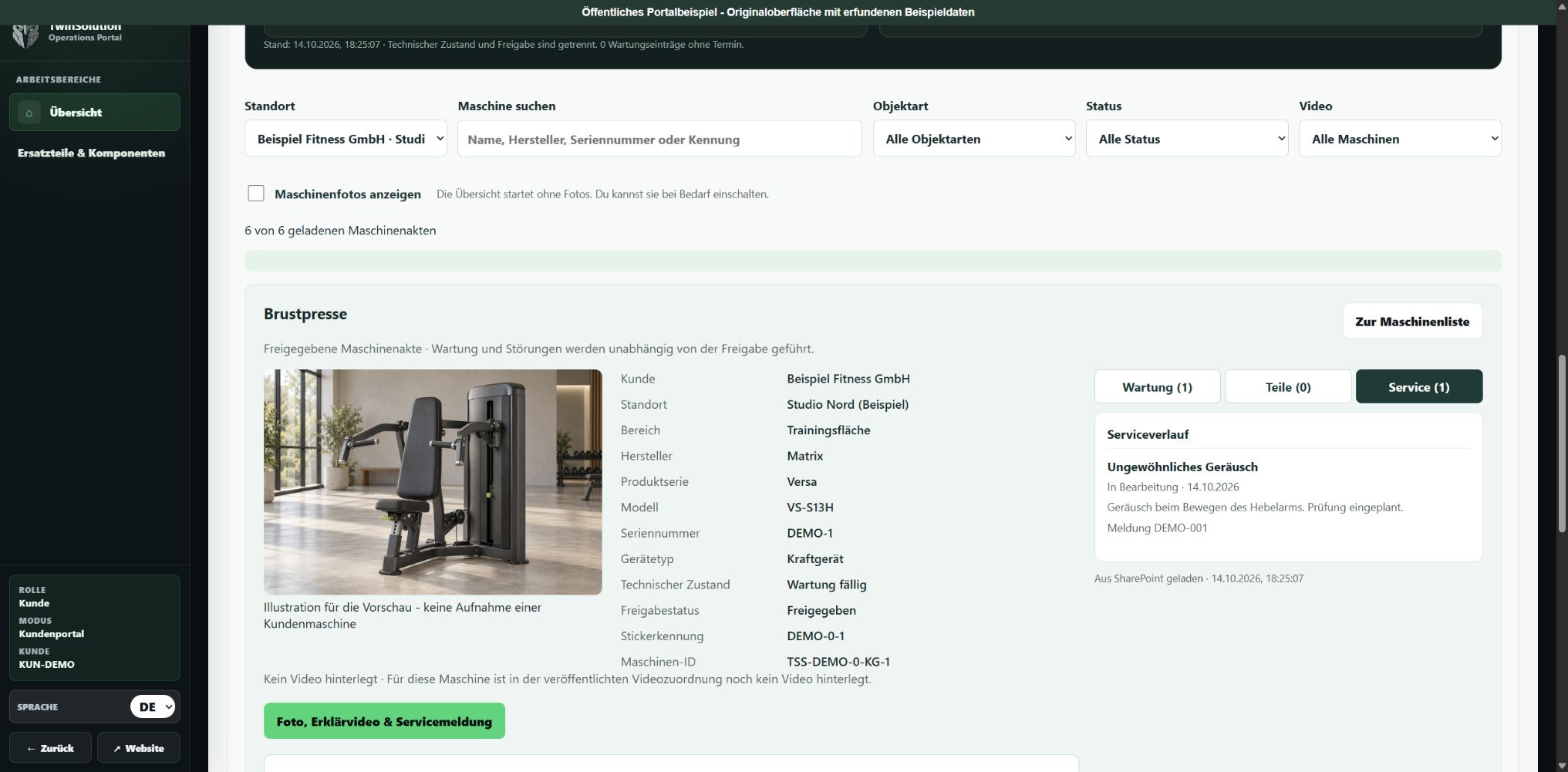Switch to the Wartung (1) tab

coord(1157,386)
